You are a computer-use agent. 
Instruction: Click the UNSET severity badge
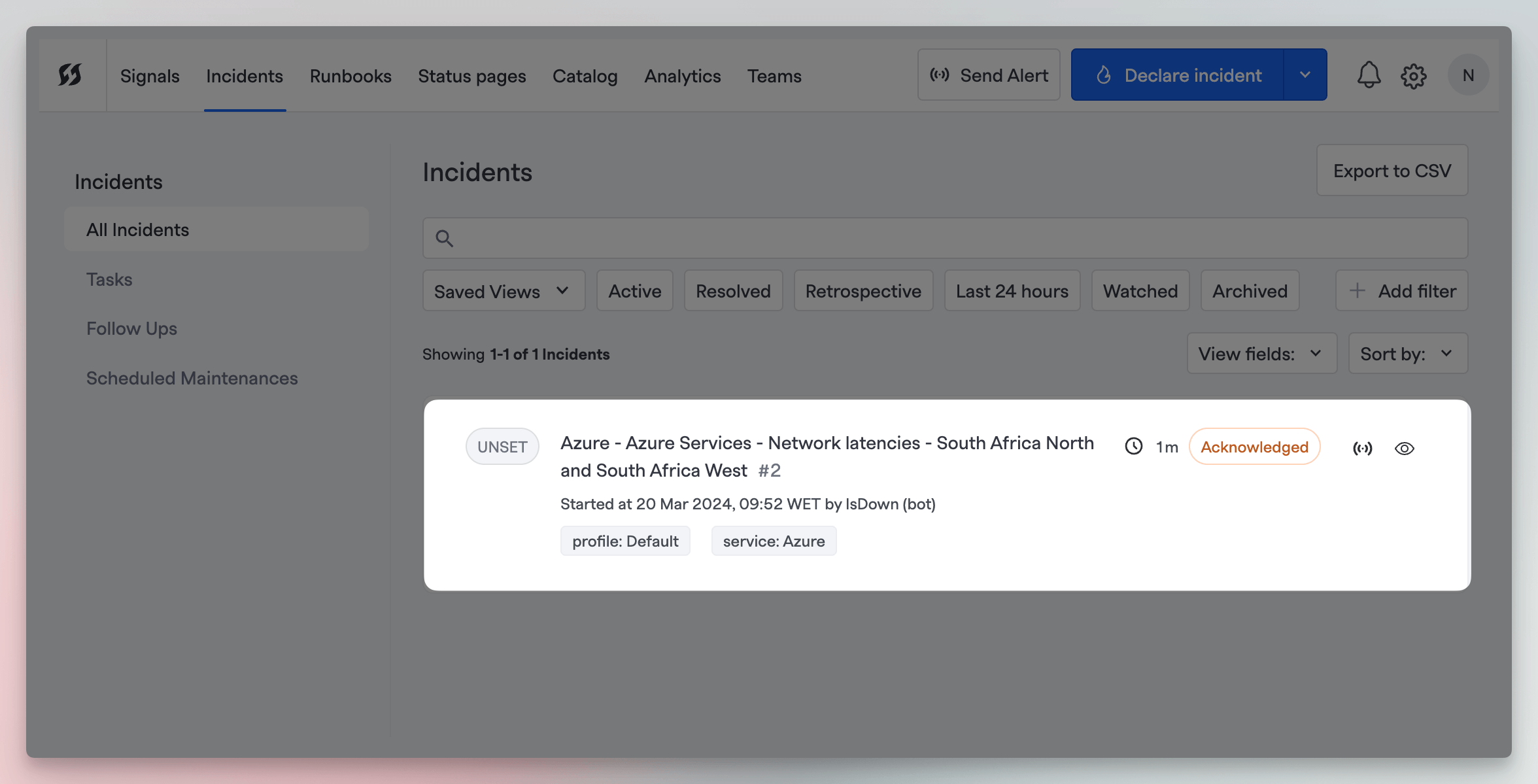pyautogui.click(x=502, y=447)
